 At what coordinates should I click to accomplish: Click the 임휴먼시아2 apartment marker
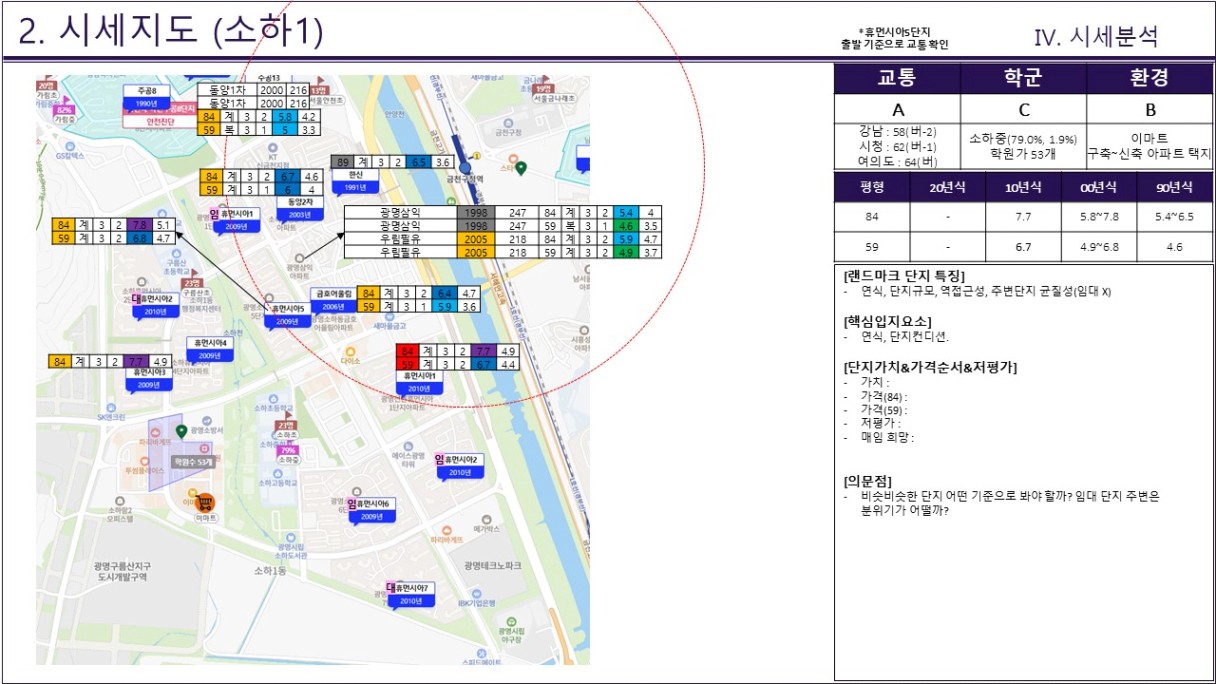459,466
